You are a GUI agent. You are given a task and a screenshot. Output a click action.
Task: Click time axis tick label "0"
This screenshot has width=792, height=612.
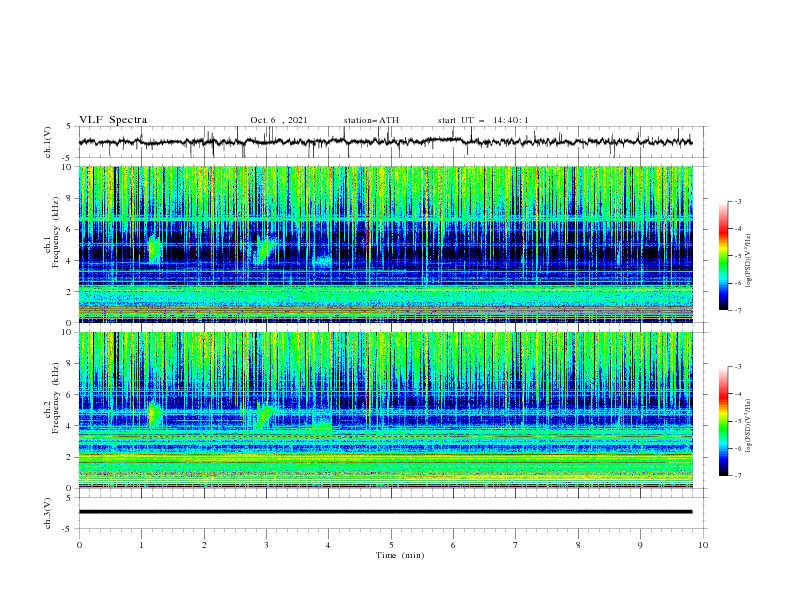point(79,545)
